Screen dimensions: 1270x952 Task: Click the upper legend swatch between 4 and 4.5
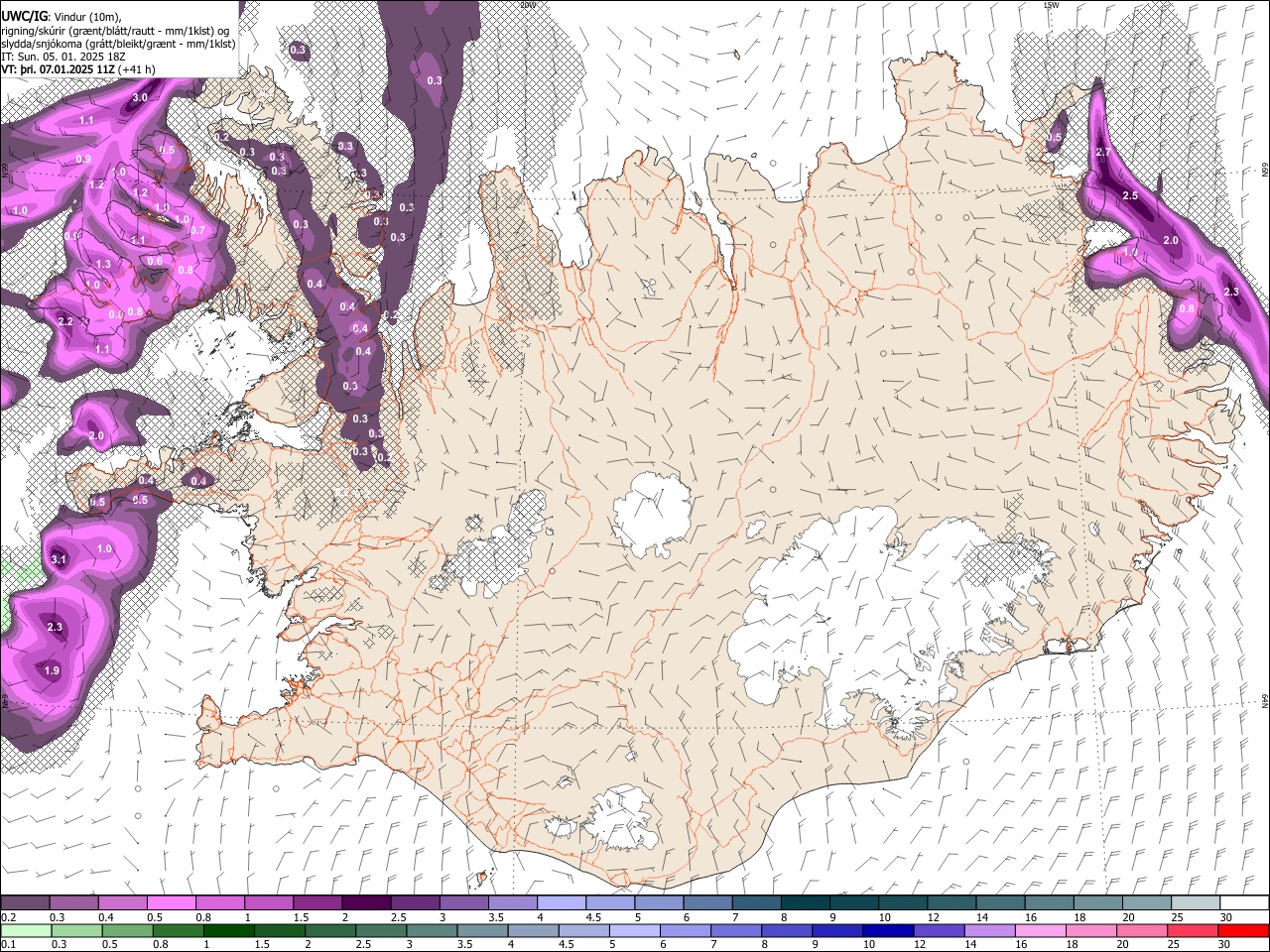[x=562, y=903]
